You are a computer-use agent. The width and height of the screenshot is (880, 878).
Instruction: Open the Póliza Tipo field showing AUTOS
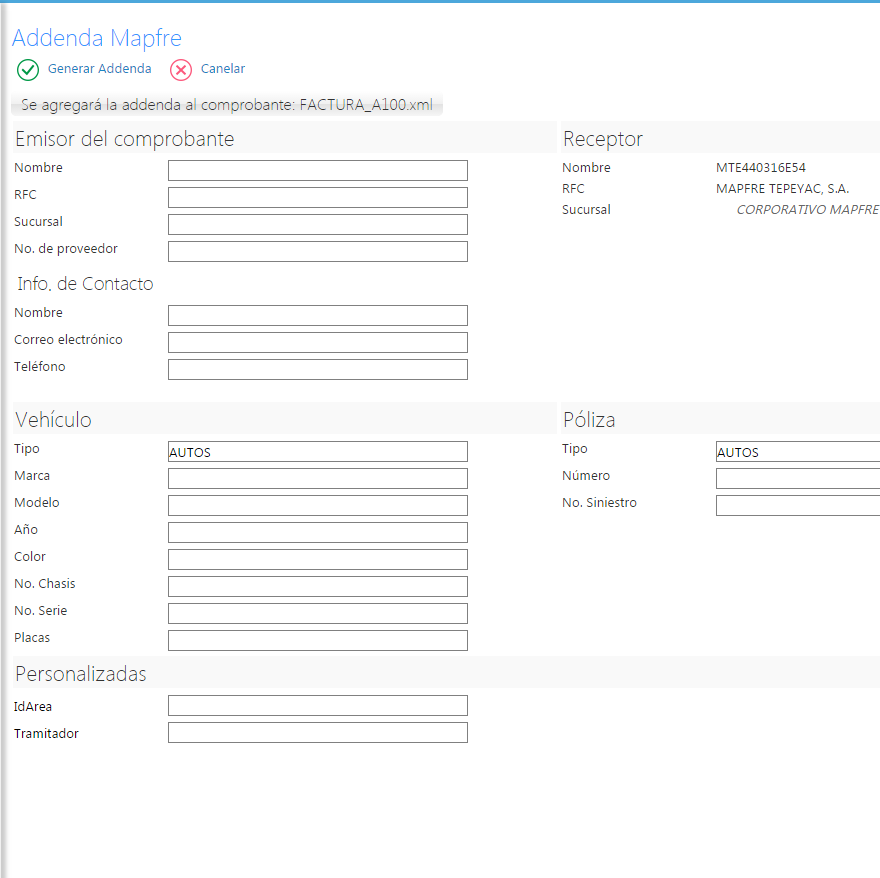(797, 452)
